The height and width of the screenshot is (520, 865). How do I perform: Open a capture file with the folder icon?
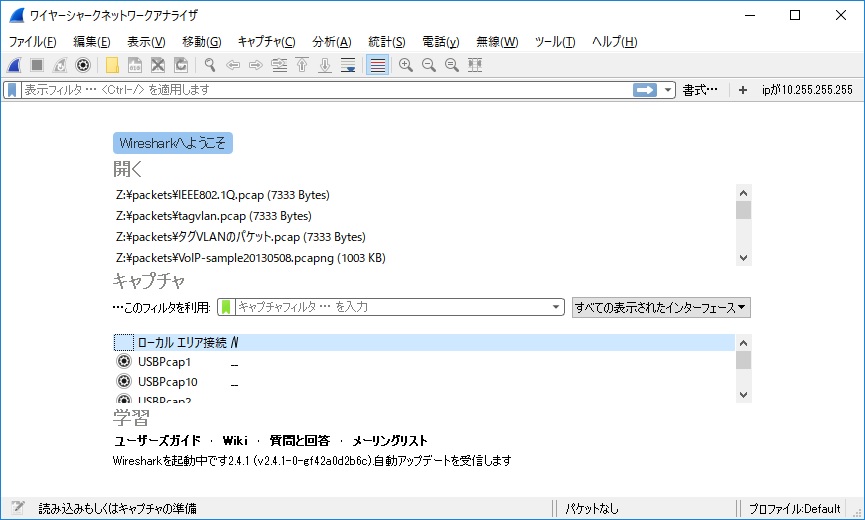click(112, 65)
